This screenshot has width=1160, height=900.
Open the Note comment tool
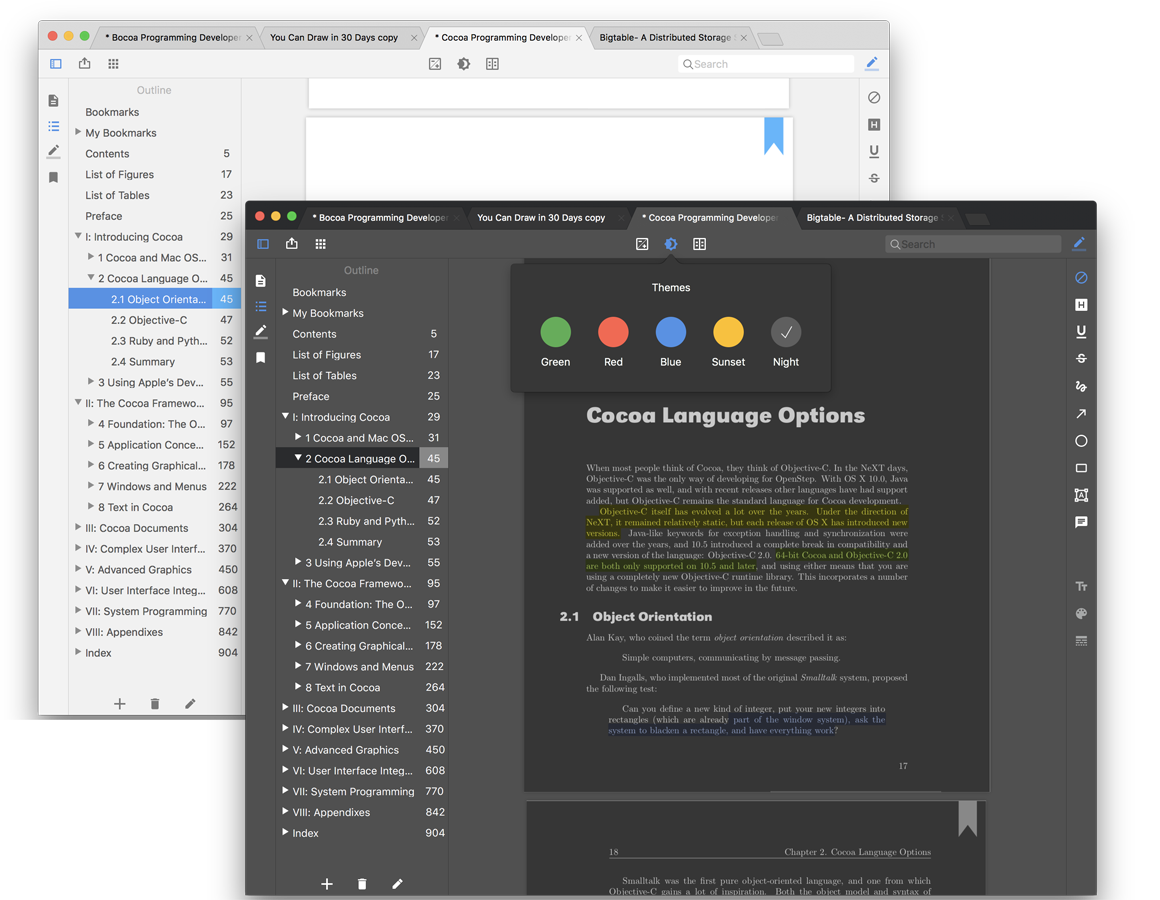(1081, 521)
